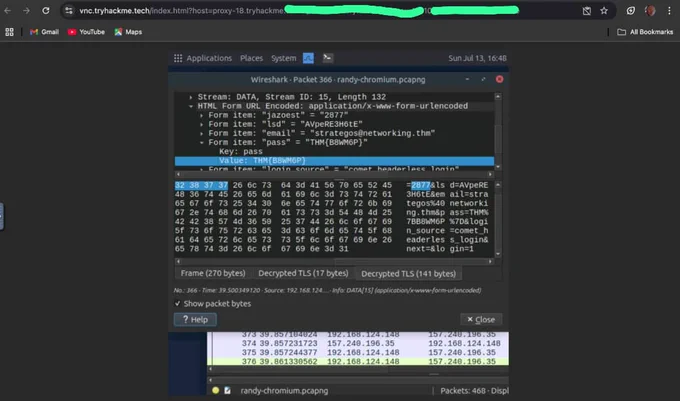Close the Packet 366 dialog with red button
This screenshot has width=680, height=401.
[x=500, y=79]
